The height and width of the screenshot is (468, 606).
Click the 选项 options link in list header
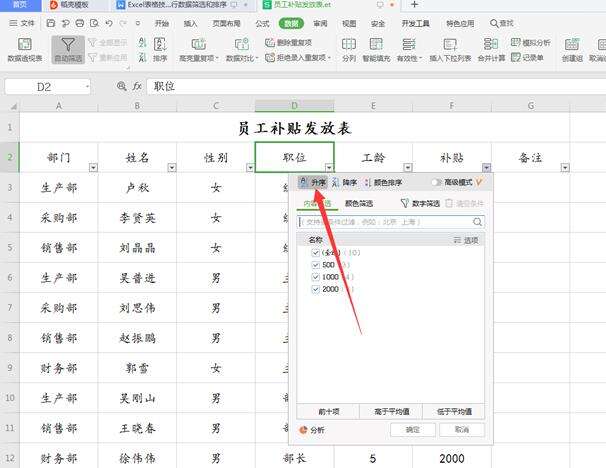pos(466,240)
